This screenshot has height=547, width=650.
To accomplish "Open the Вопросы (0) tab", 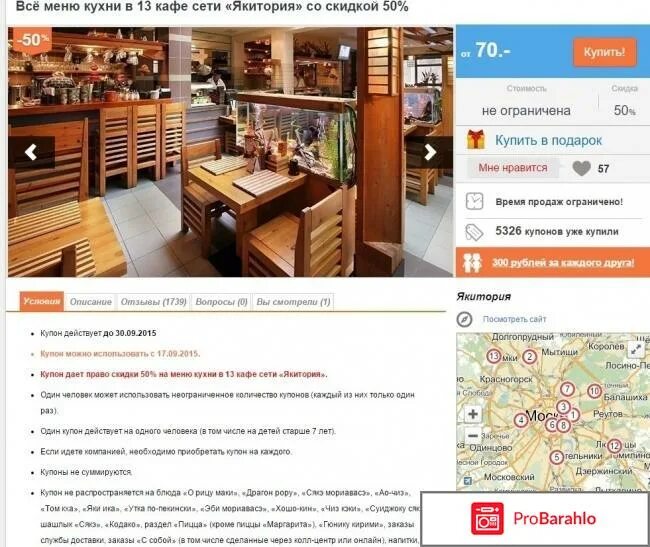I will [x=221, y=302].
